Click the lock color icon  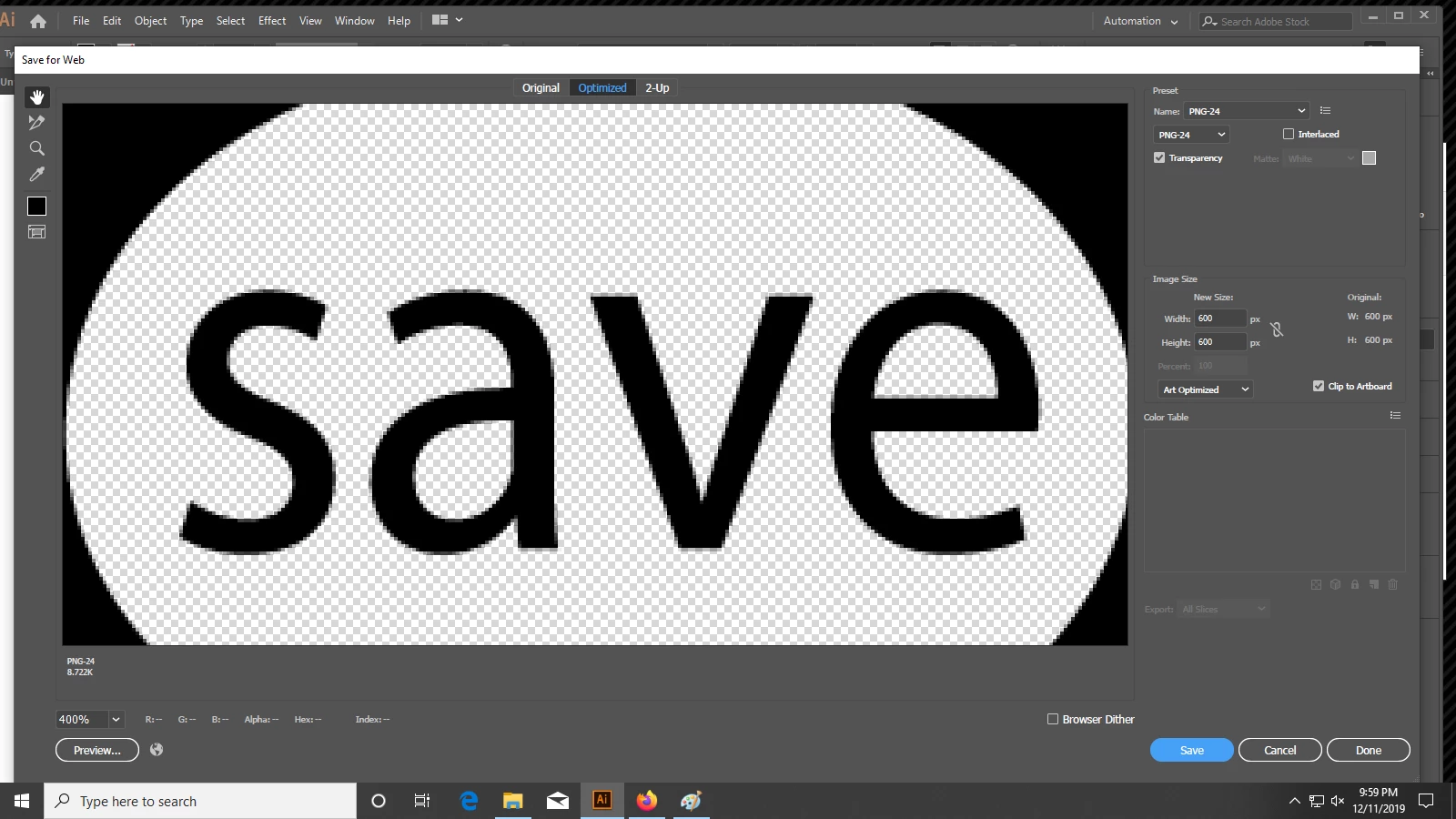pos(1355,584)
